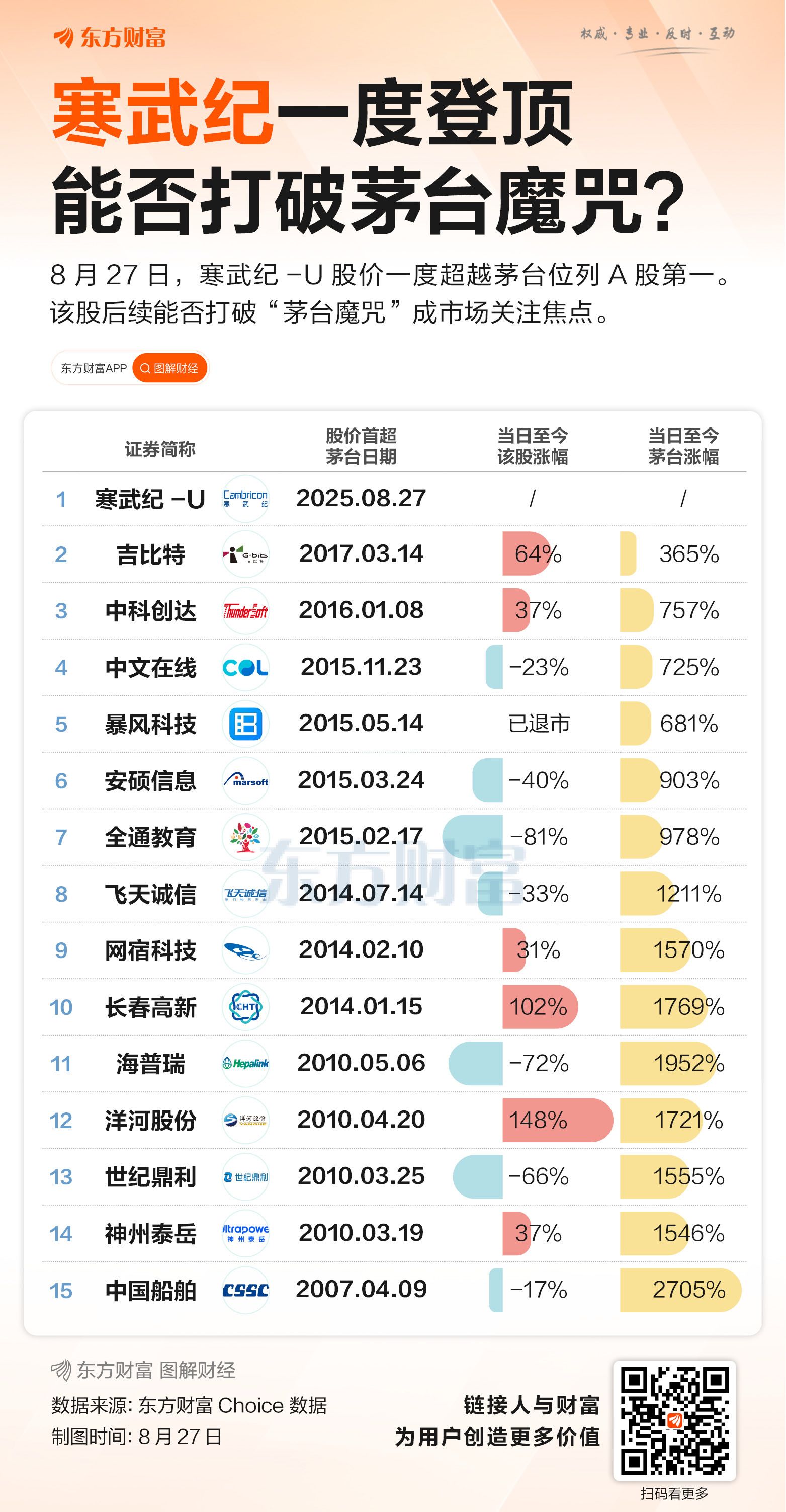Click the 寒武纪-U row name
Viewport: 786px width, 1512px height.
tap(149, 500)
